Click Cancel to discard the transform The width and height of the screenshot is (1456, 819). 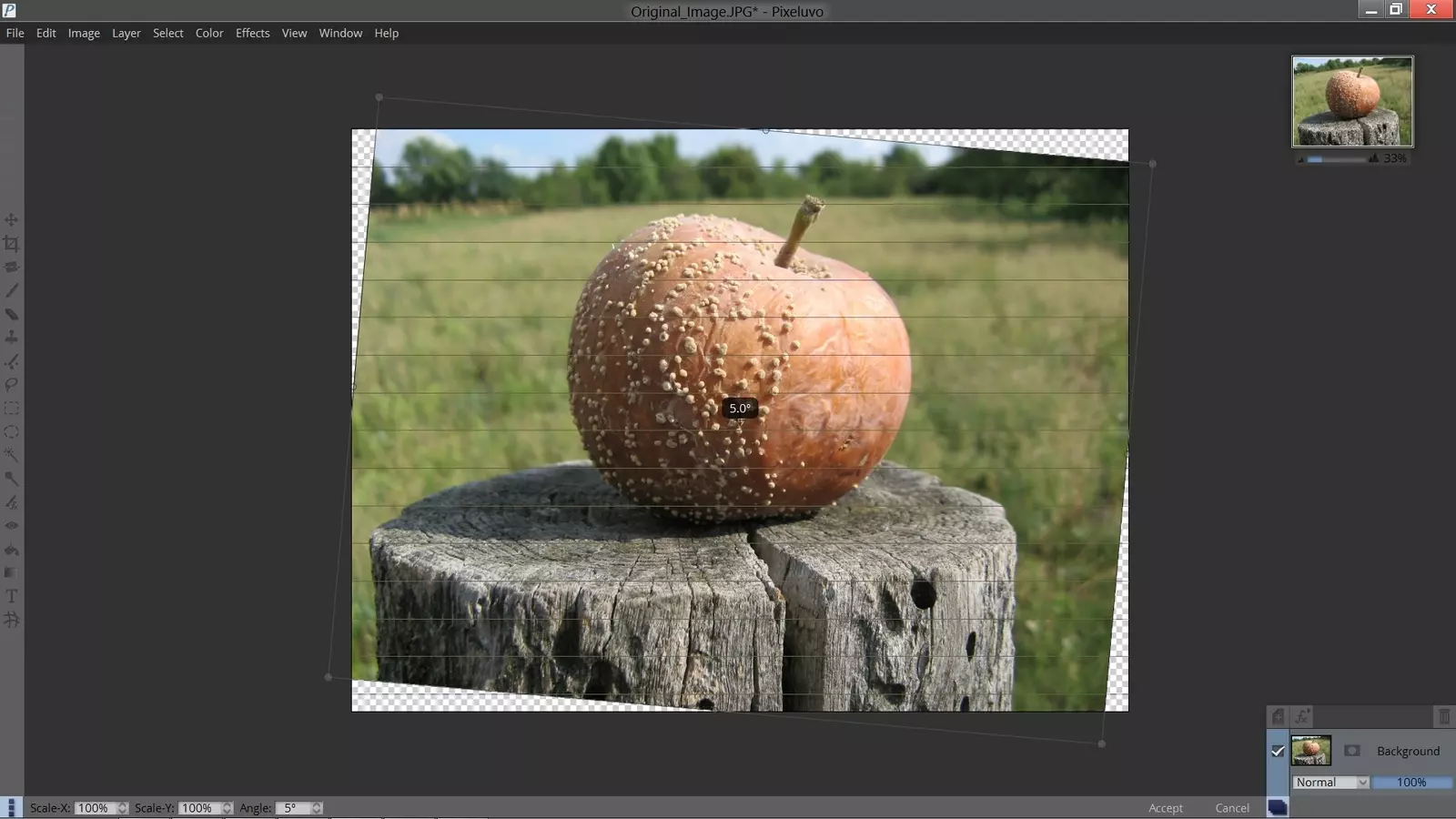[x=1232, y=808]
